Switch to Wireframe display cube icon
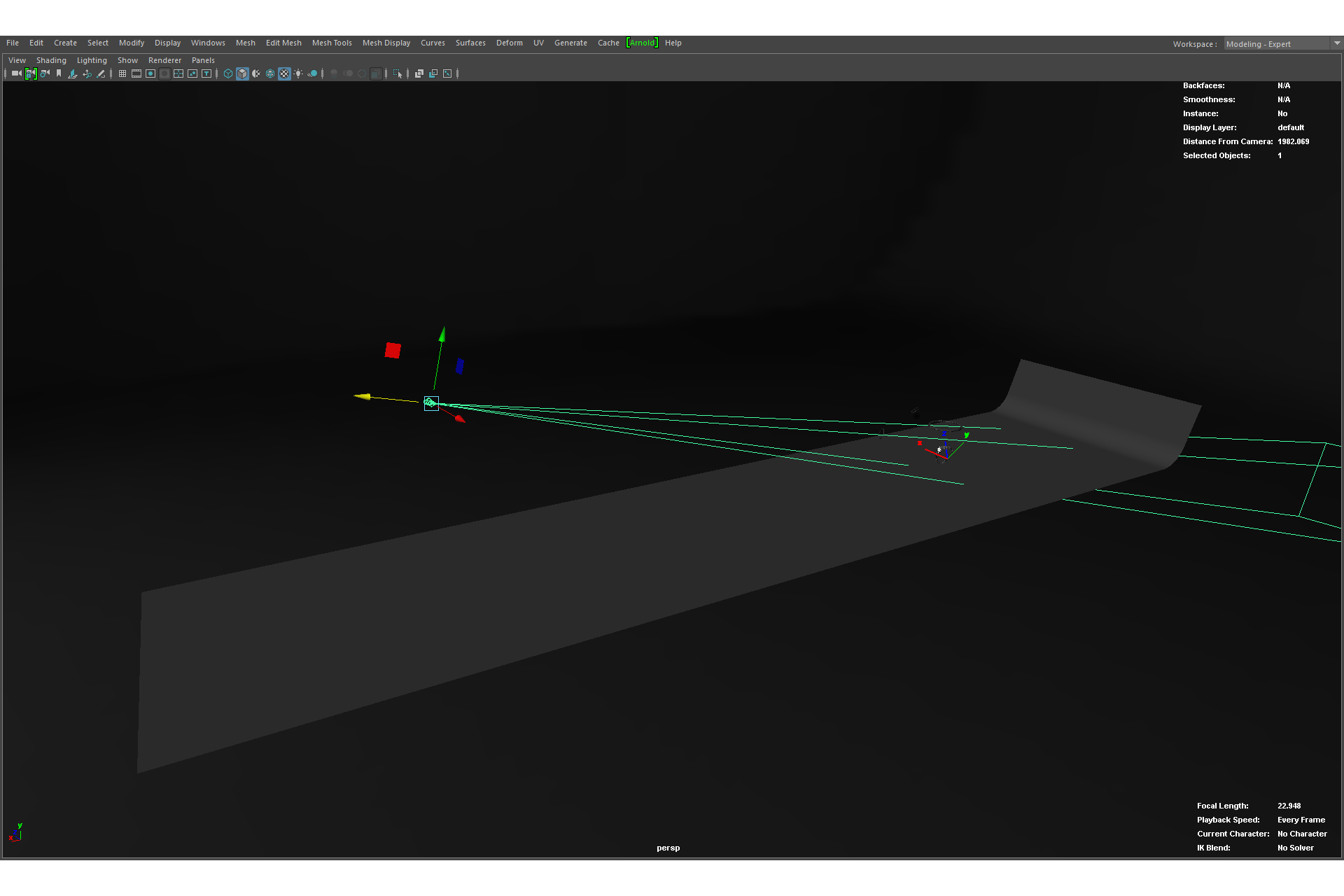 [x=228, y=73]
